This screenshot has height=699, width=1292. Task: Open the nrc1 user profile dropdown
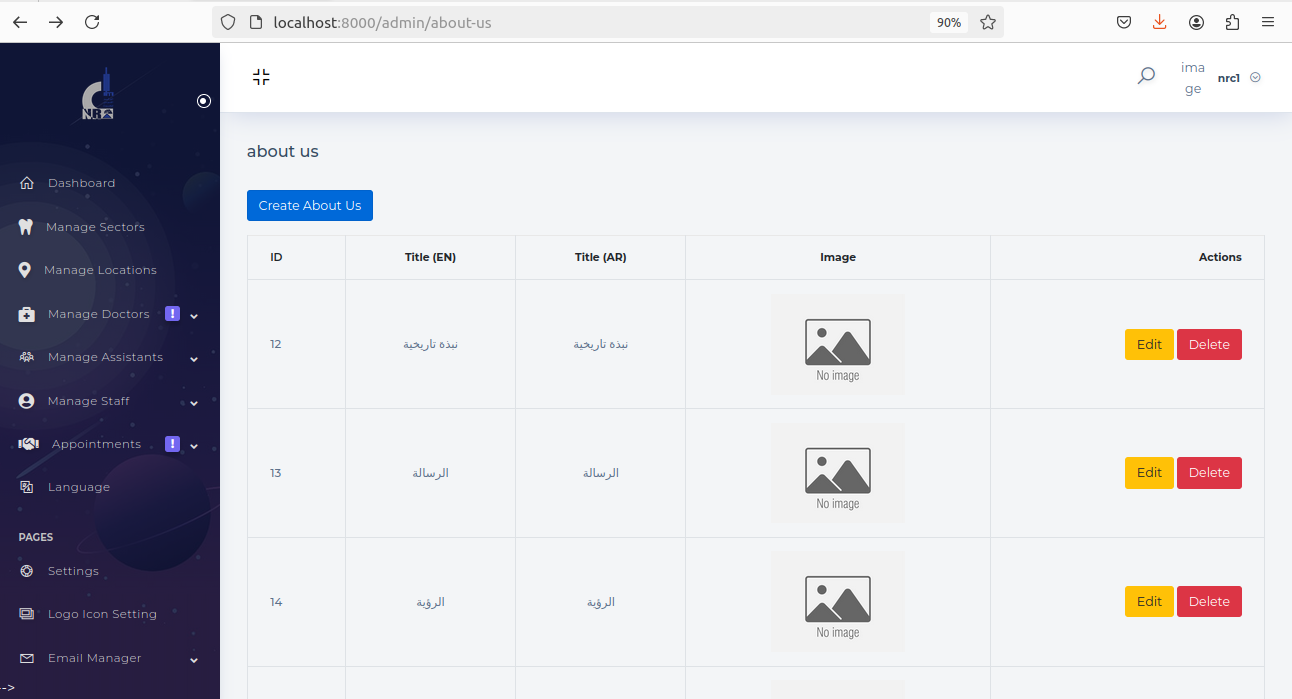pyautogui.click(x=1238, y=77)
